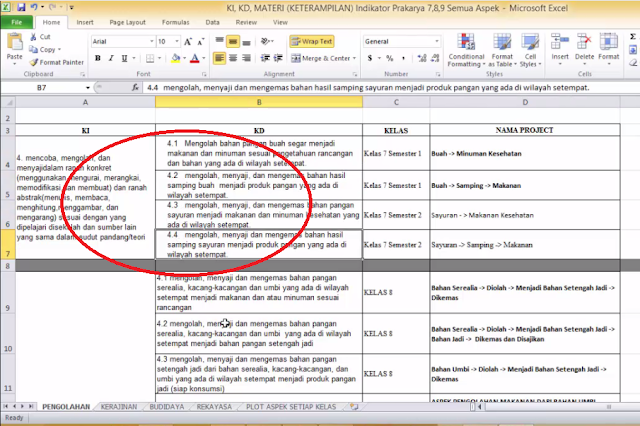Image resolution: width=640 pixels, height=426 pixels.
Task: Open Cell Styles gallery
Action: 530,50
